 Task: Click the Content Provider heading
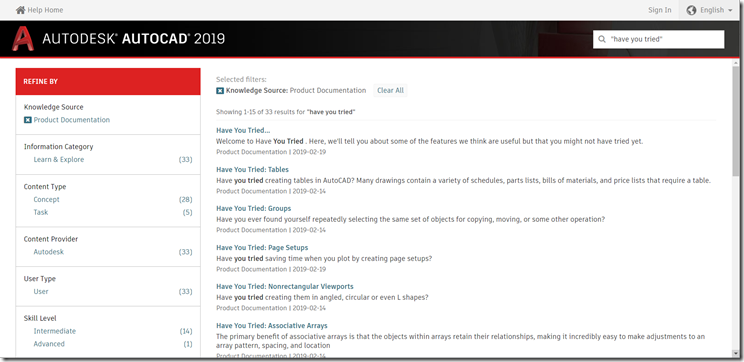(x=51, y=239)
